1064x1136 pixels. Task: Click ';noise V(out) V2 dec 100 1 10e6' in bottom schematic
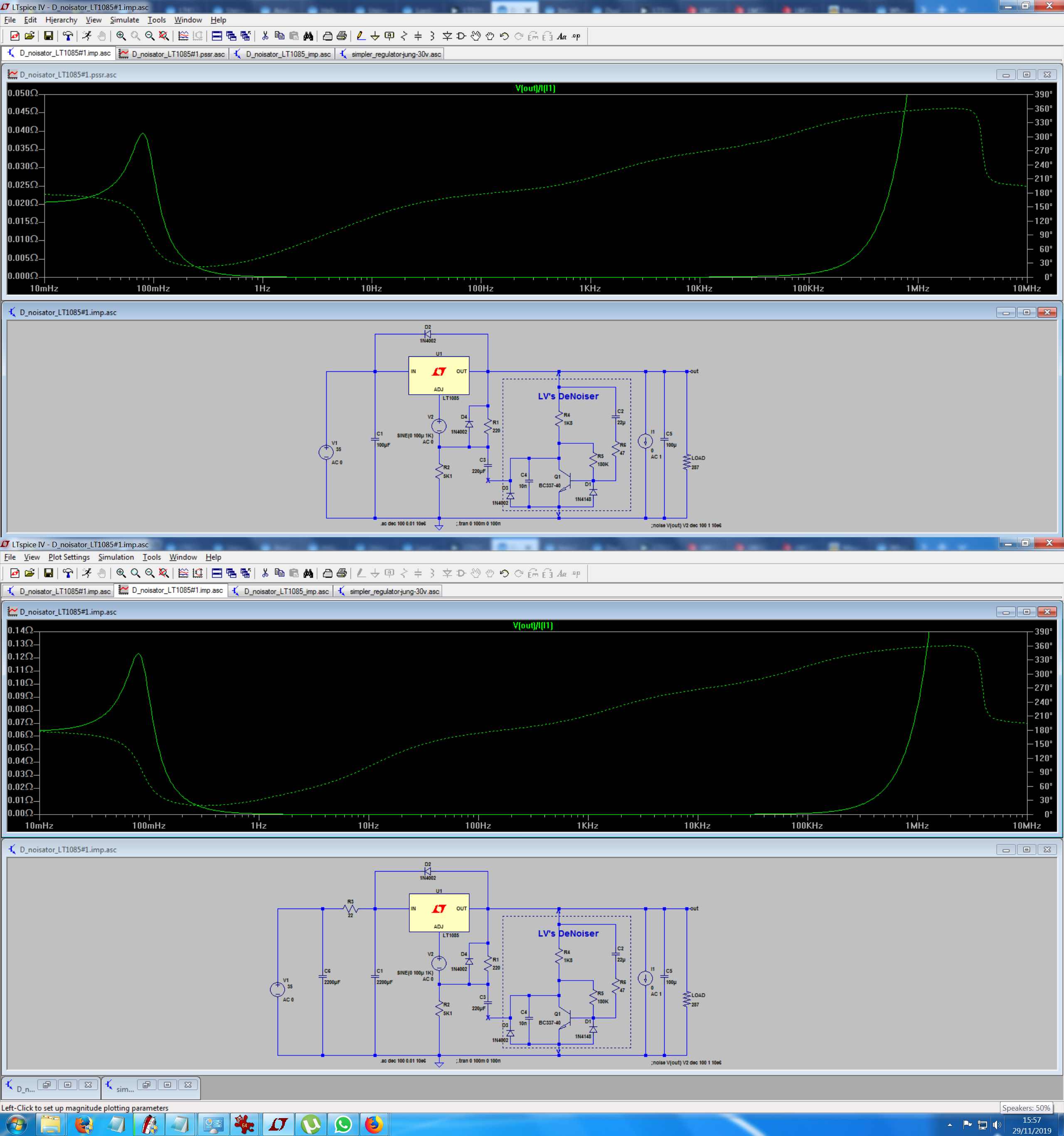(686, 1062)
